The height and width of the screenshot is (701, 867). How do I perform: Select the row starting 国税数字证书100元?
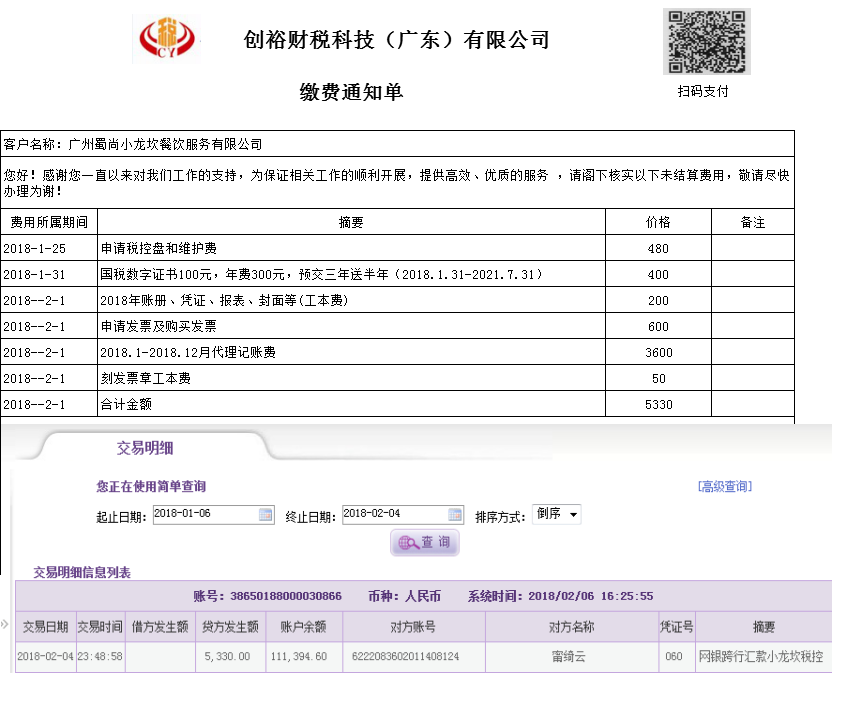[x=397, y=274]
